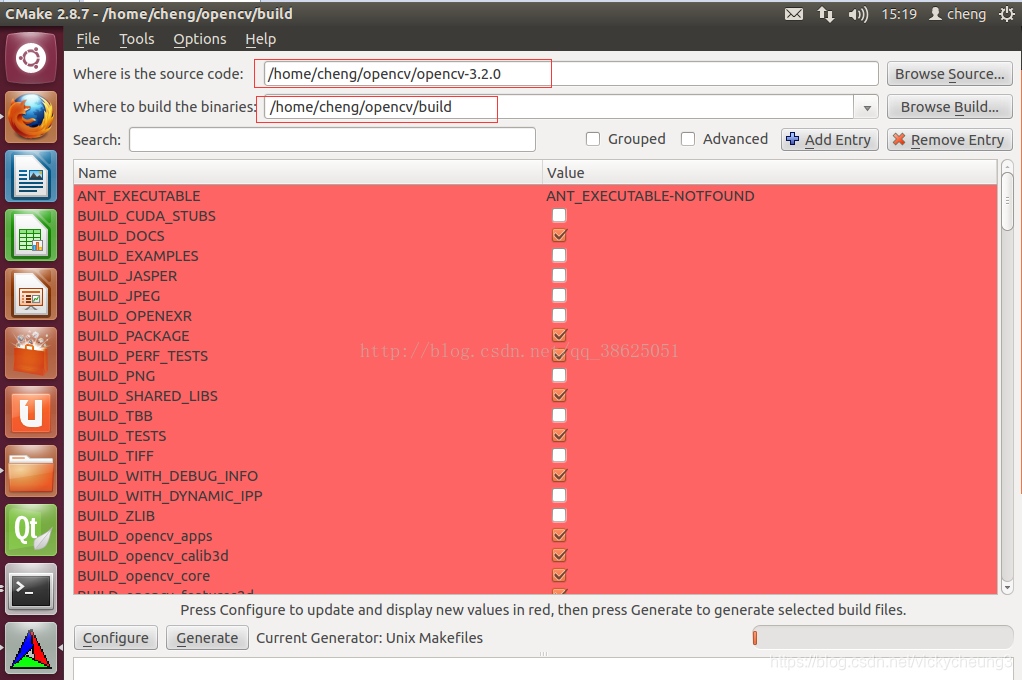Click the Add Entry button
Screen dimensions: 1022x680
[x=830, y=140]
